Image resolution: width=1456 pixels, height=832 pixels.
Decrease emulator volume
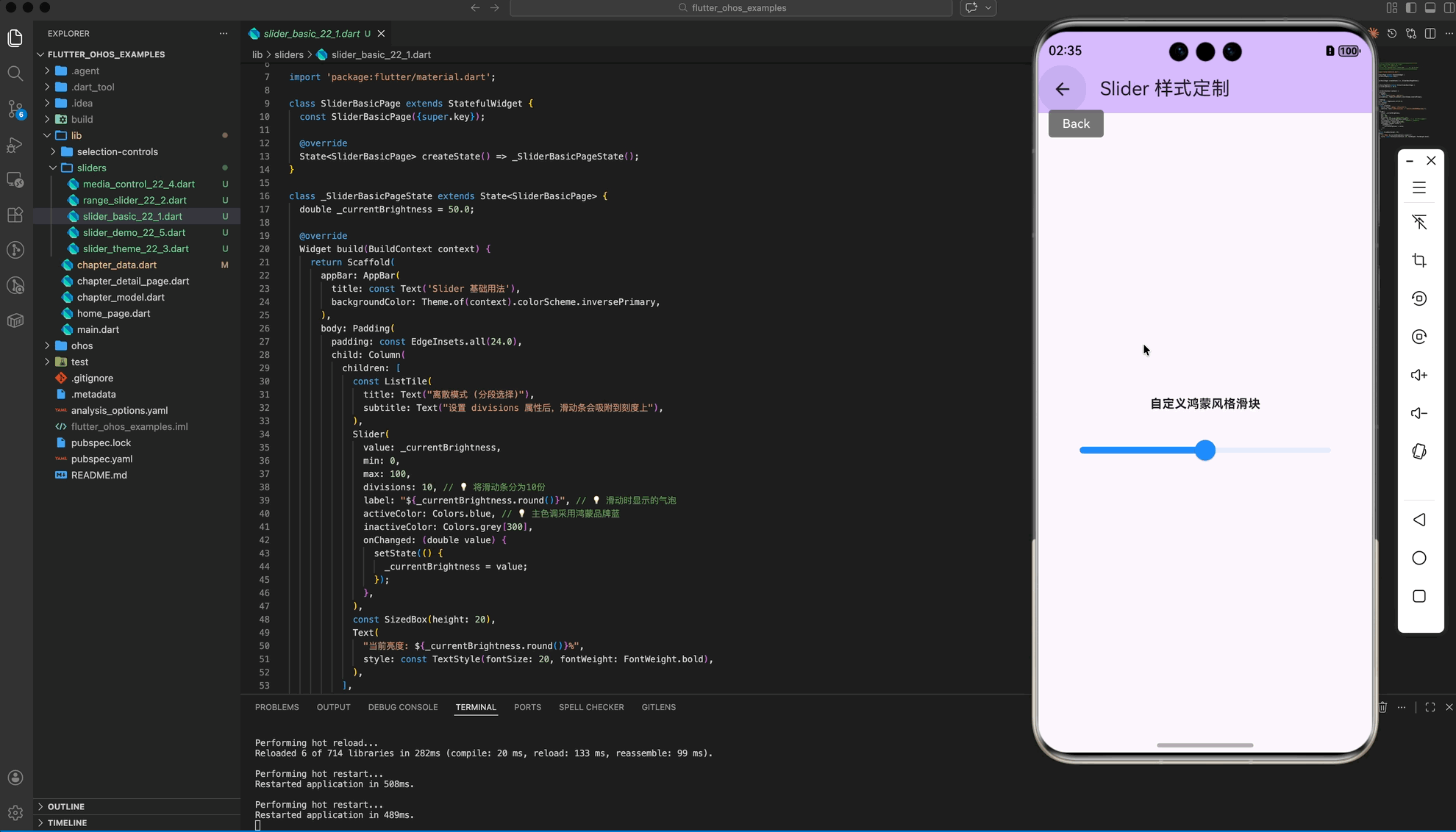[x=1419, y=413]
